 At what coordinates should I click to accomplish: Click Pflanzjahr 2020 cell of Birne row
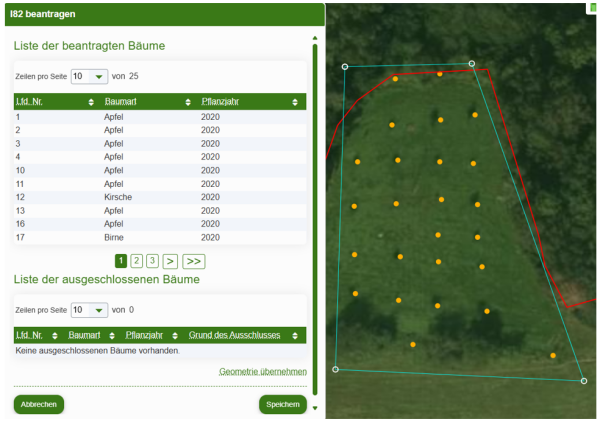[210, 237]
